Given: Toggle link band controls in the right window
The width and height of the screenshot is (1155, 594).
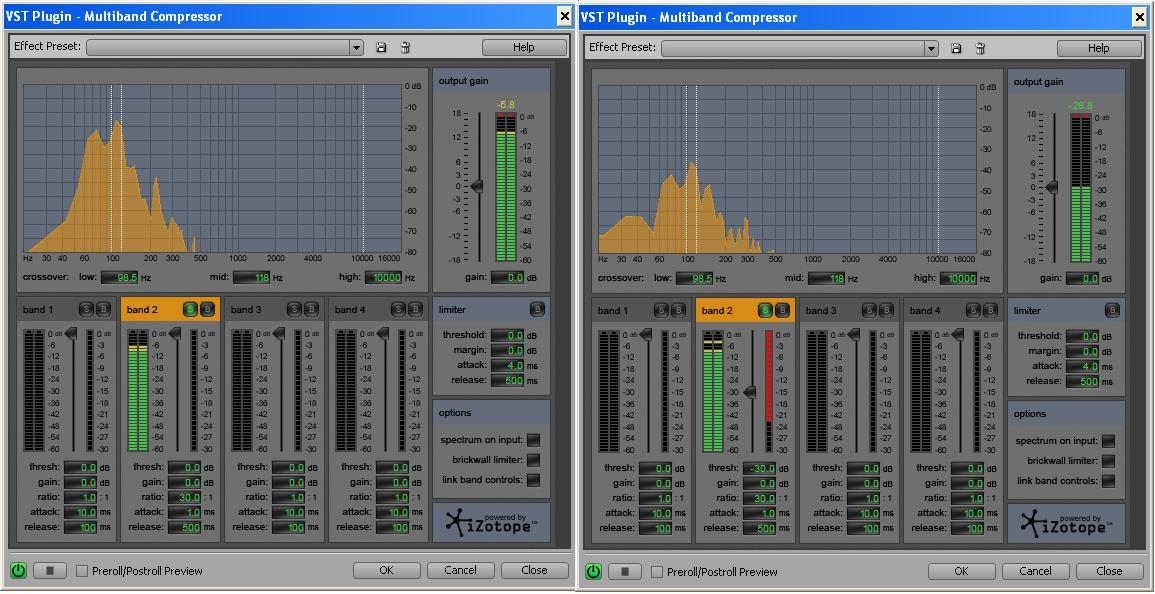Looking at the screenshot, I should (1108, 481).
